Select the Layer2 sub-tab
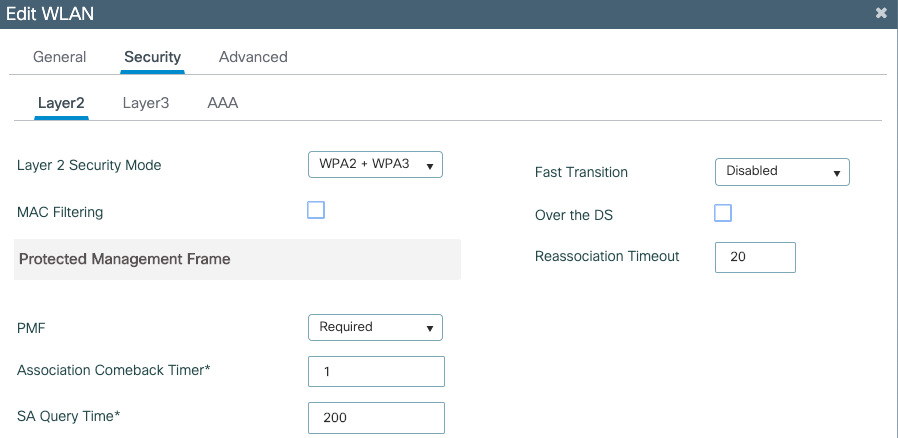This screenshot has height=438, width=898. 61,102
